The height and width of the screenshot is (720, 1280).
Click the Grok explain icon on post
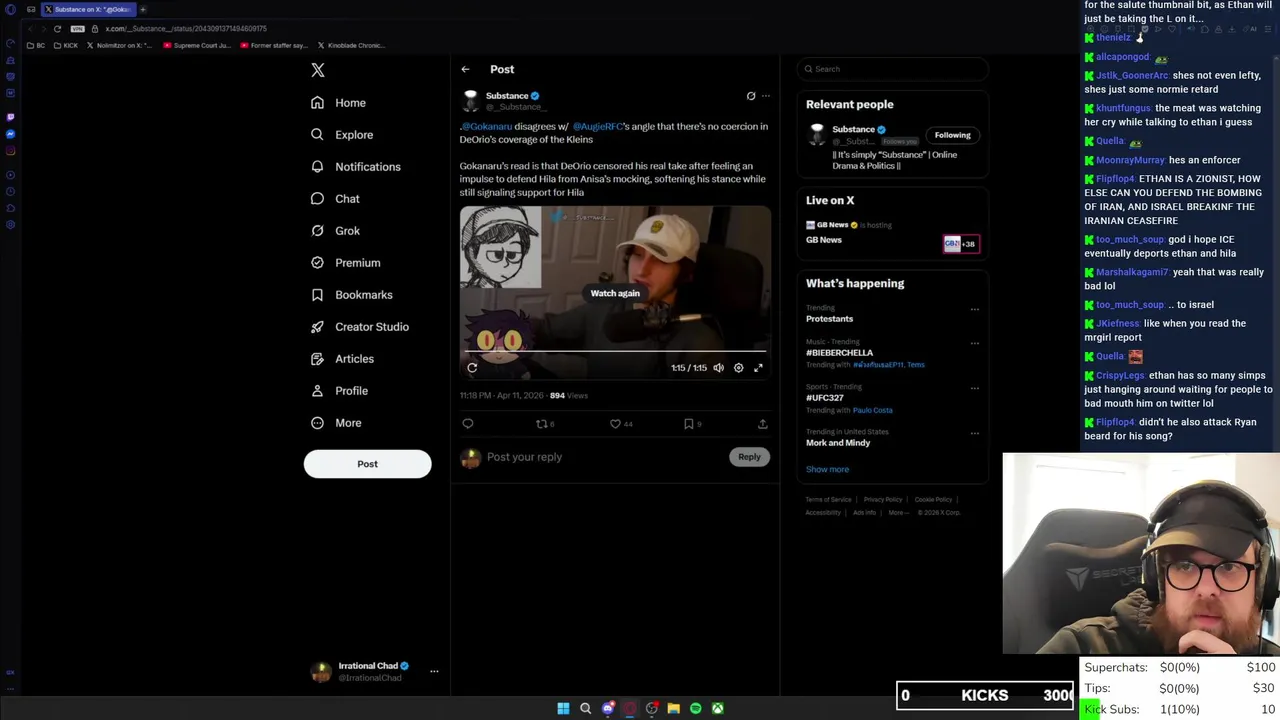click(751, 96)
